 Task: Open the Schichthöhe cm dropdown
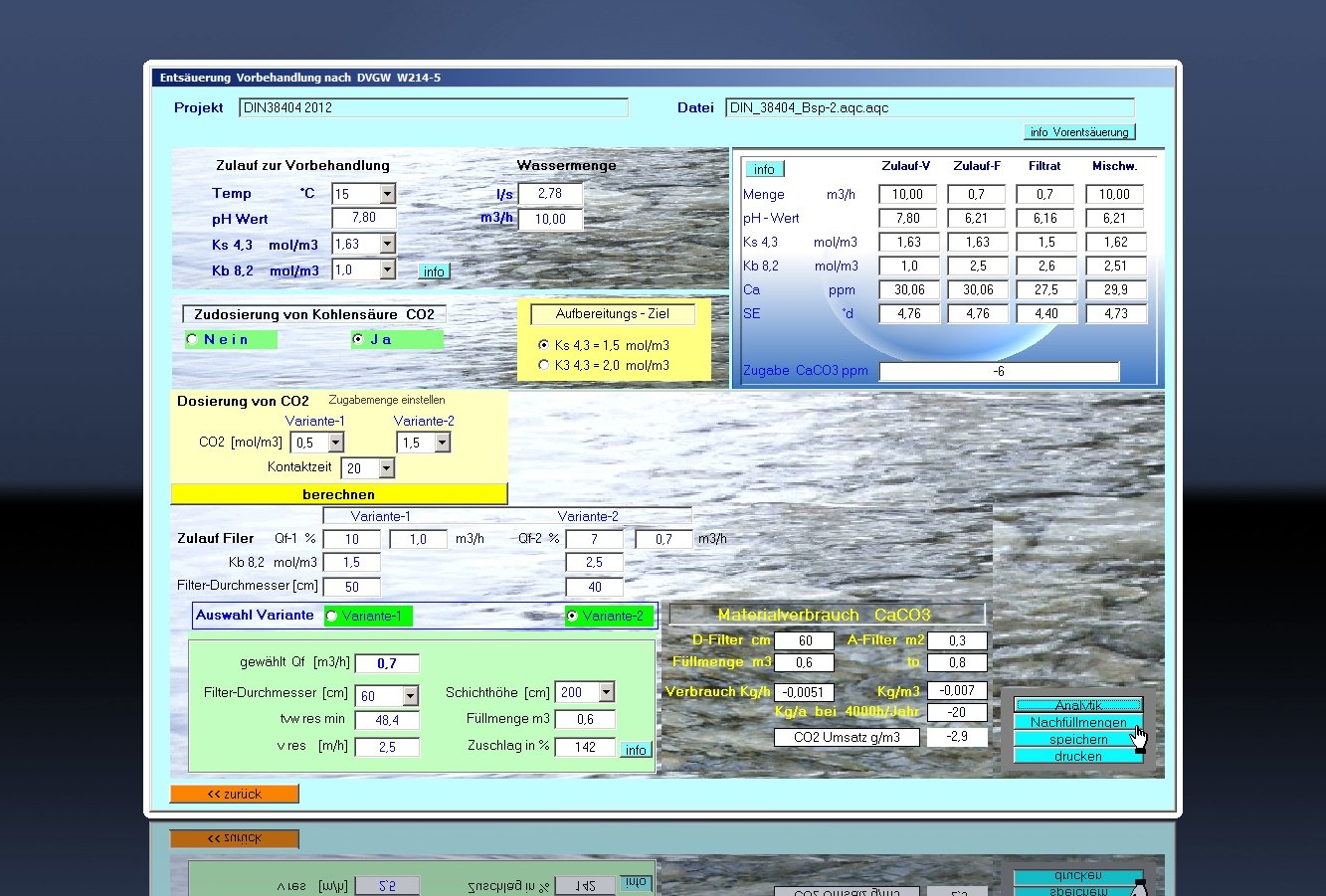pos(606,692)
